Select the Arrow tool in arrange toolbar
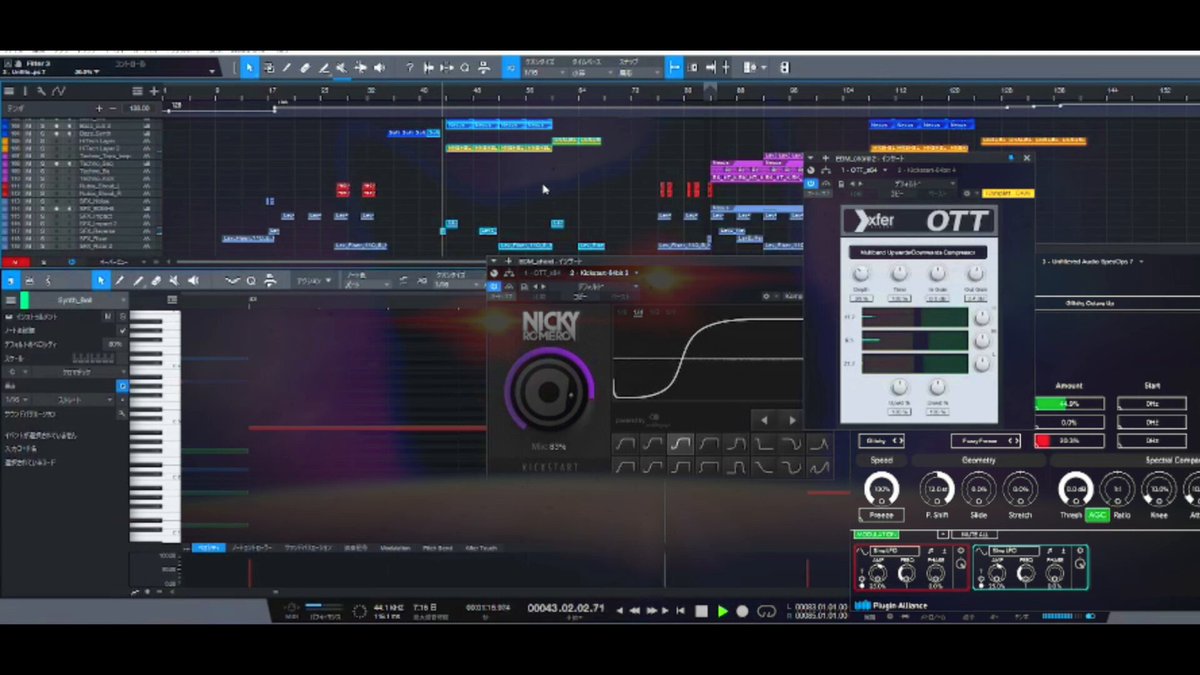Image resolution: width=1200 pixels, height=675 pixels. [249, 68]
